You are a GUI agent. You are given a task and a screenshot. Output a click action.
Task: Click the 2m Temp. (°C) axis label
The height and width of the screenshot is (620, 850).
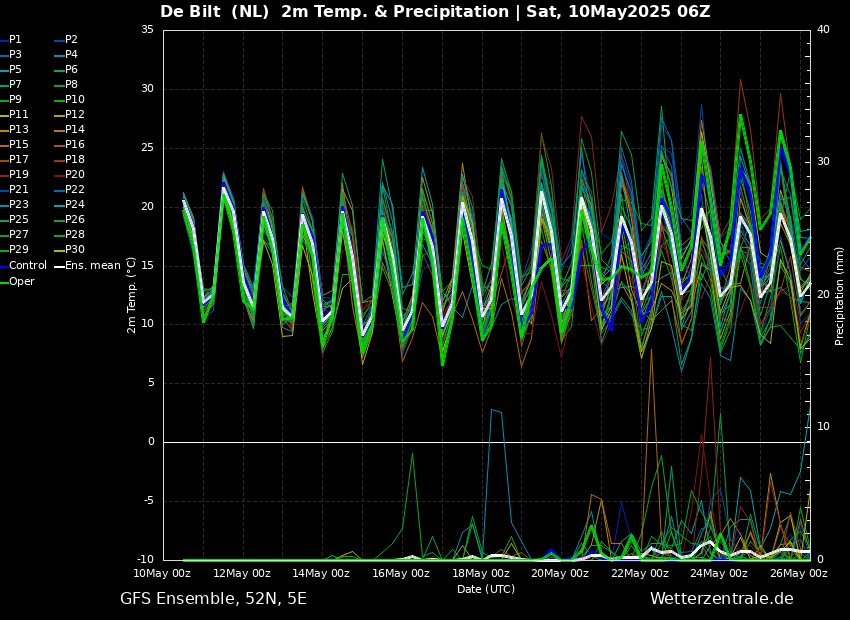[x=132, y=294]
